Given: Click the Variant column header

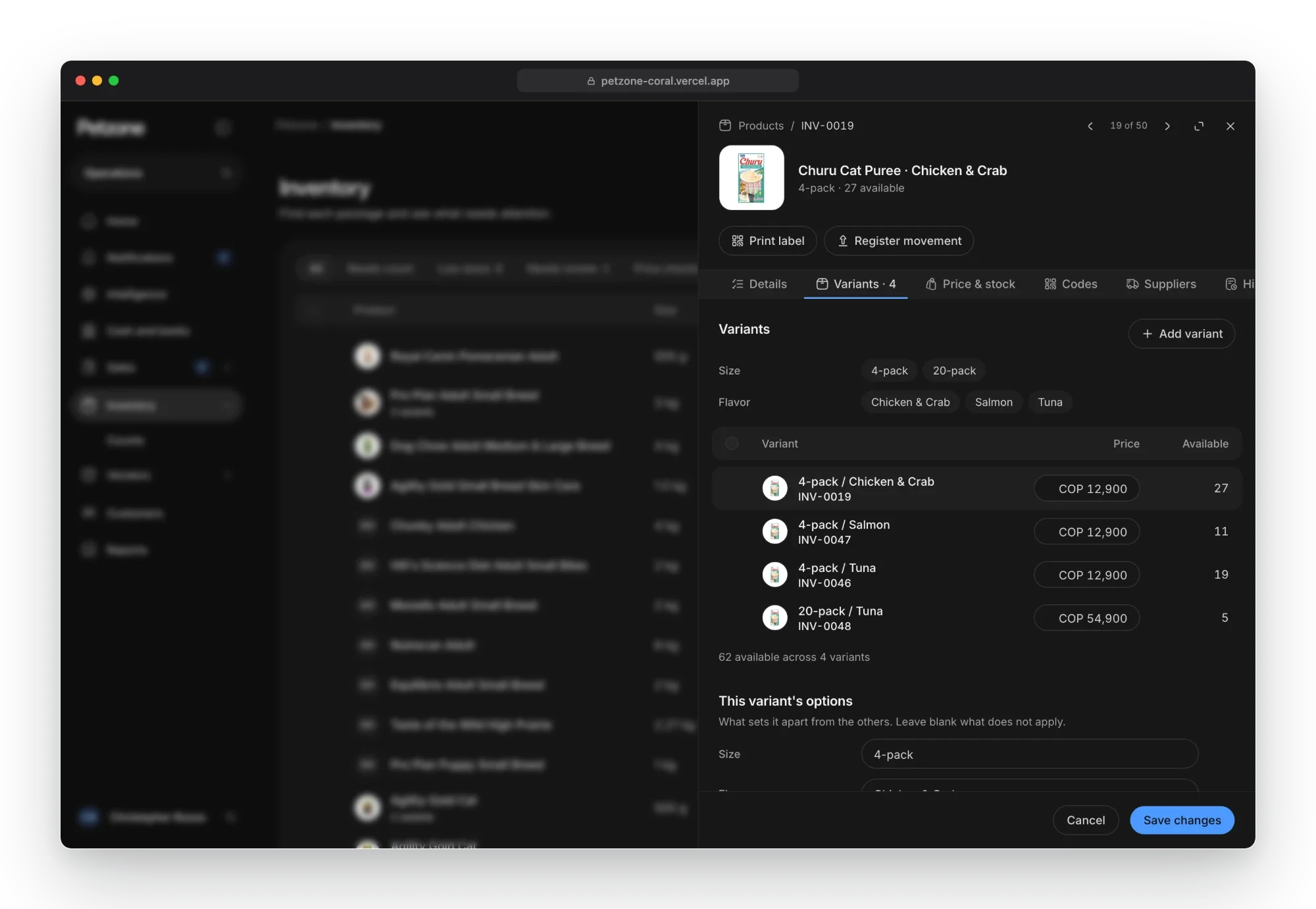Looking at the screenshot, I should (x=780, y=444).
